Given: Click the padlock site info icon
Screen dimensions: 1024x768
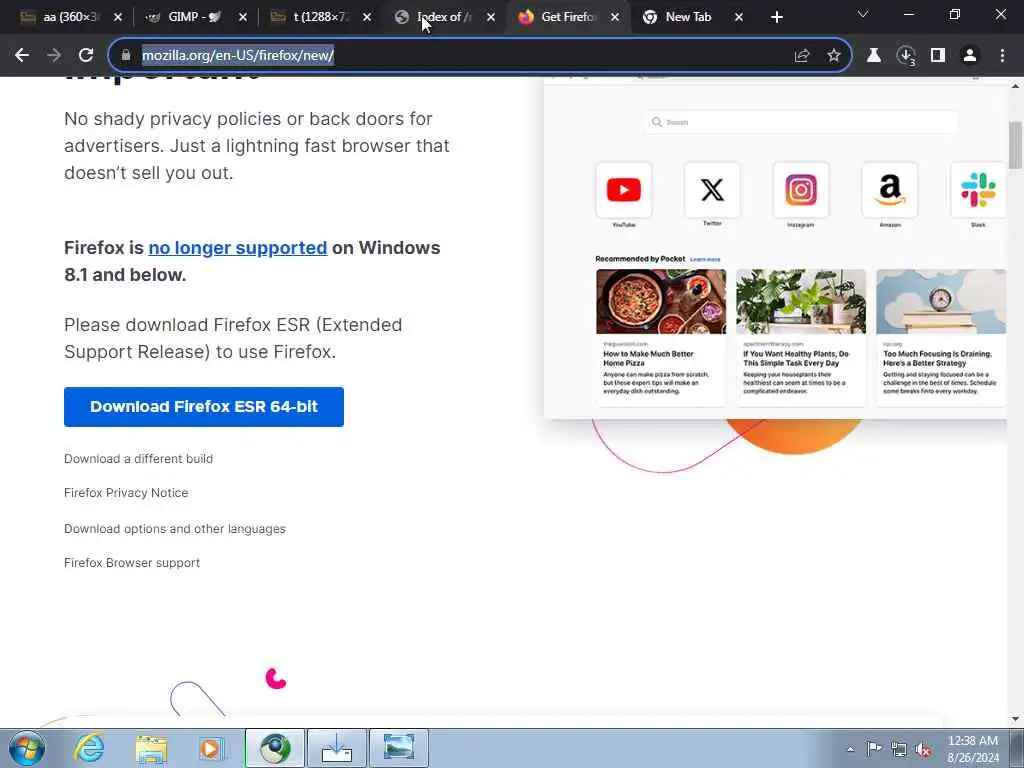Looking at the screenshot, I should pyautogui.click(x=126, y=56).
